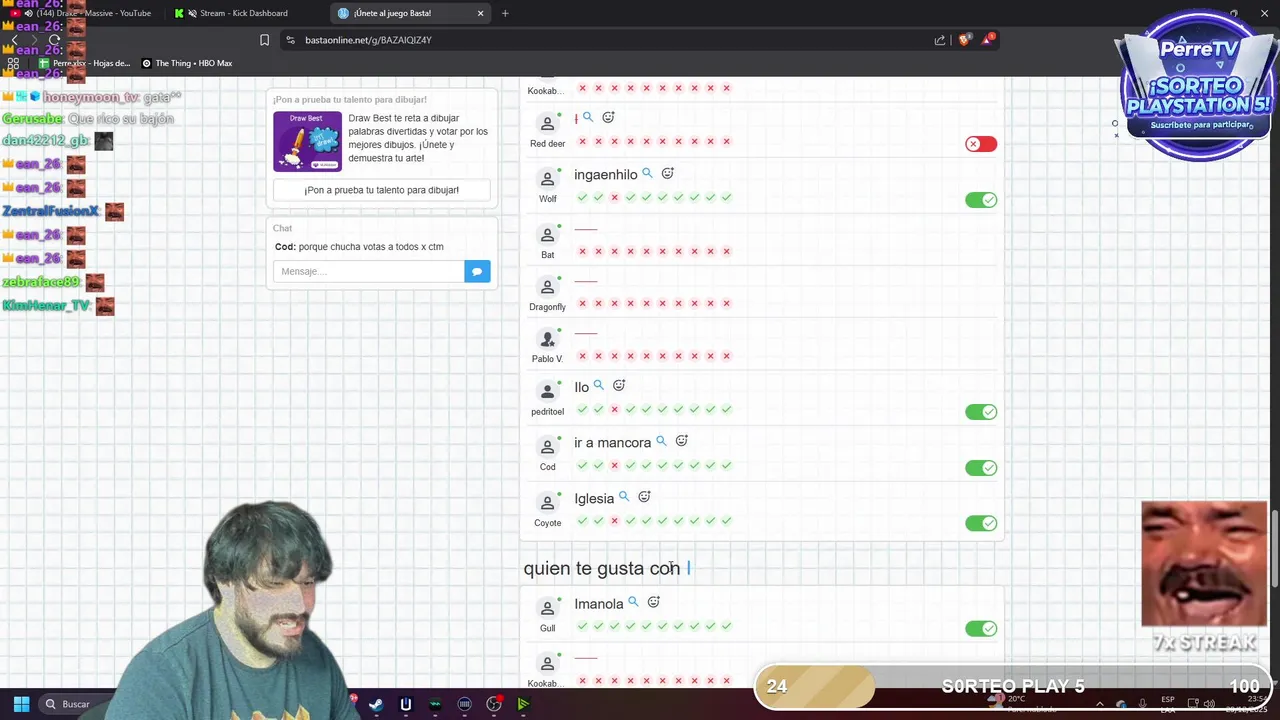Click '¡Pon a prueba tu talento para dibujar!' button
Image resolution: width=1280 pixels, height=720 pixels.
tap(381, 190)
